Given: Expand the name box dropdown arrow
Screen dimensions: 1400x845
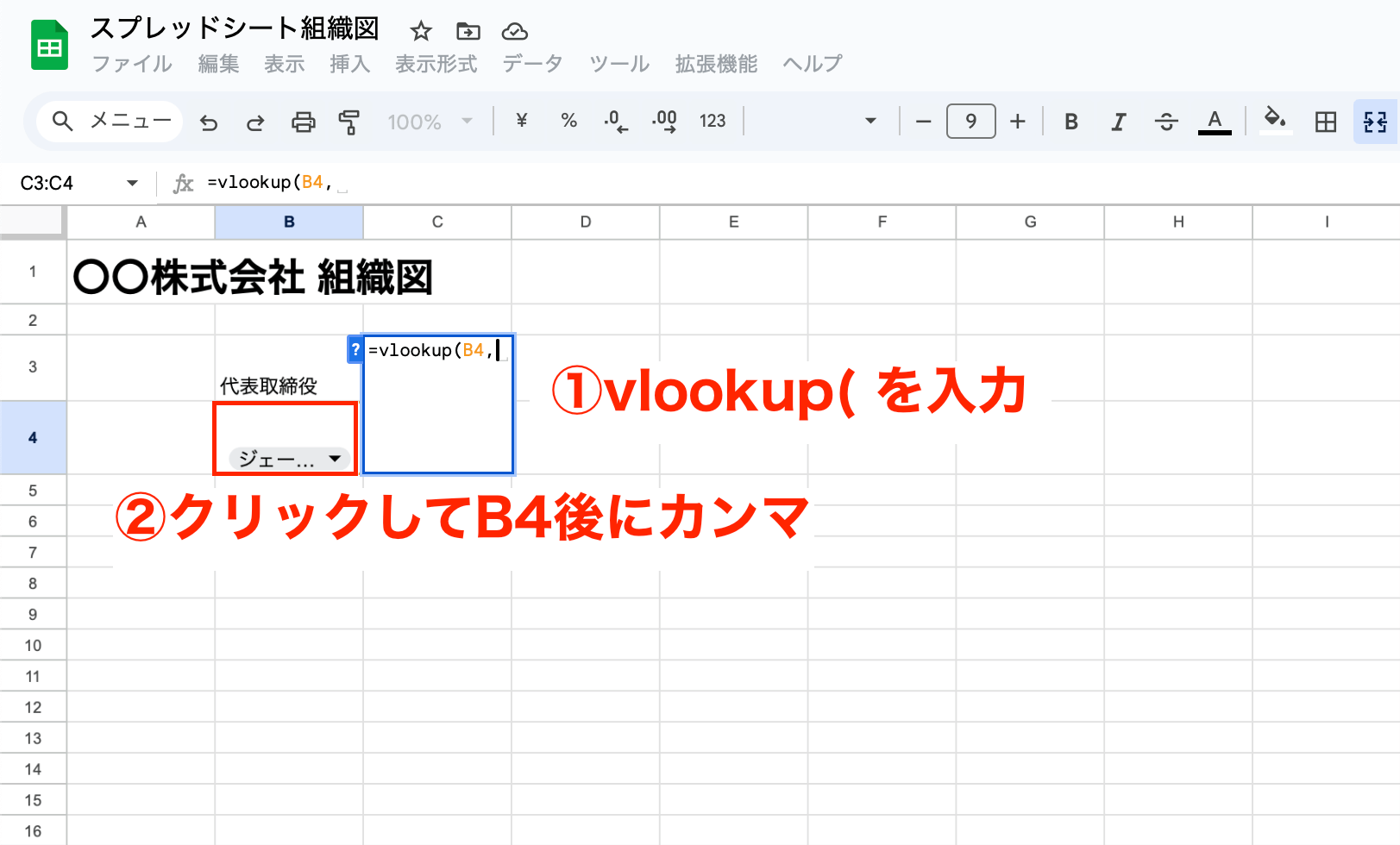Looking at the screenshot, I should (x=132, y=183).
